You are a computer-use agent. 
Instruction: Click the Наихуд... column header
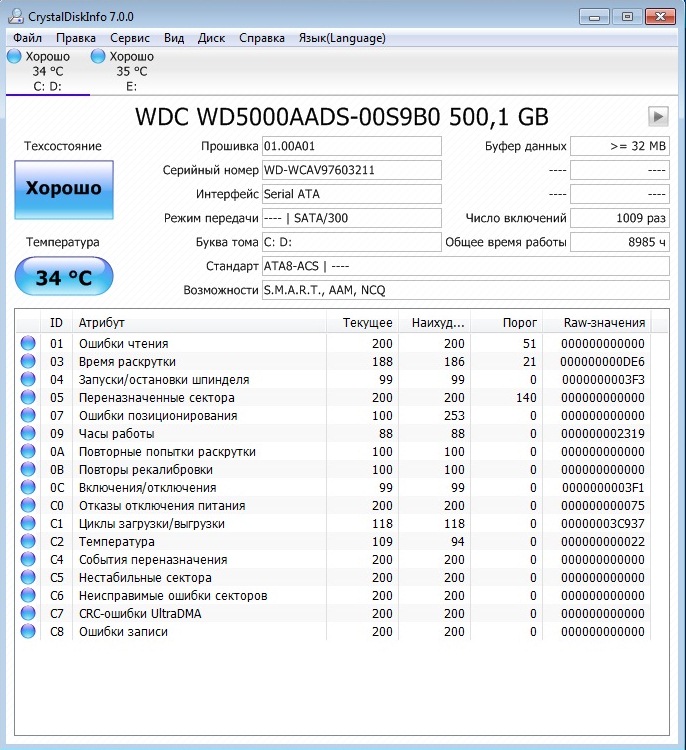[434, 323]
